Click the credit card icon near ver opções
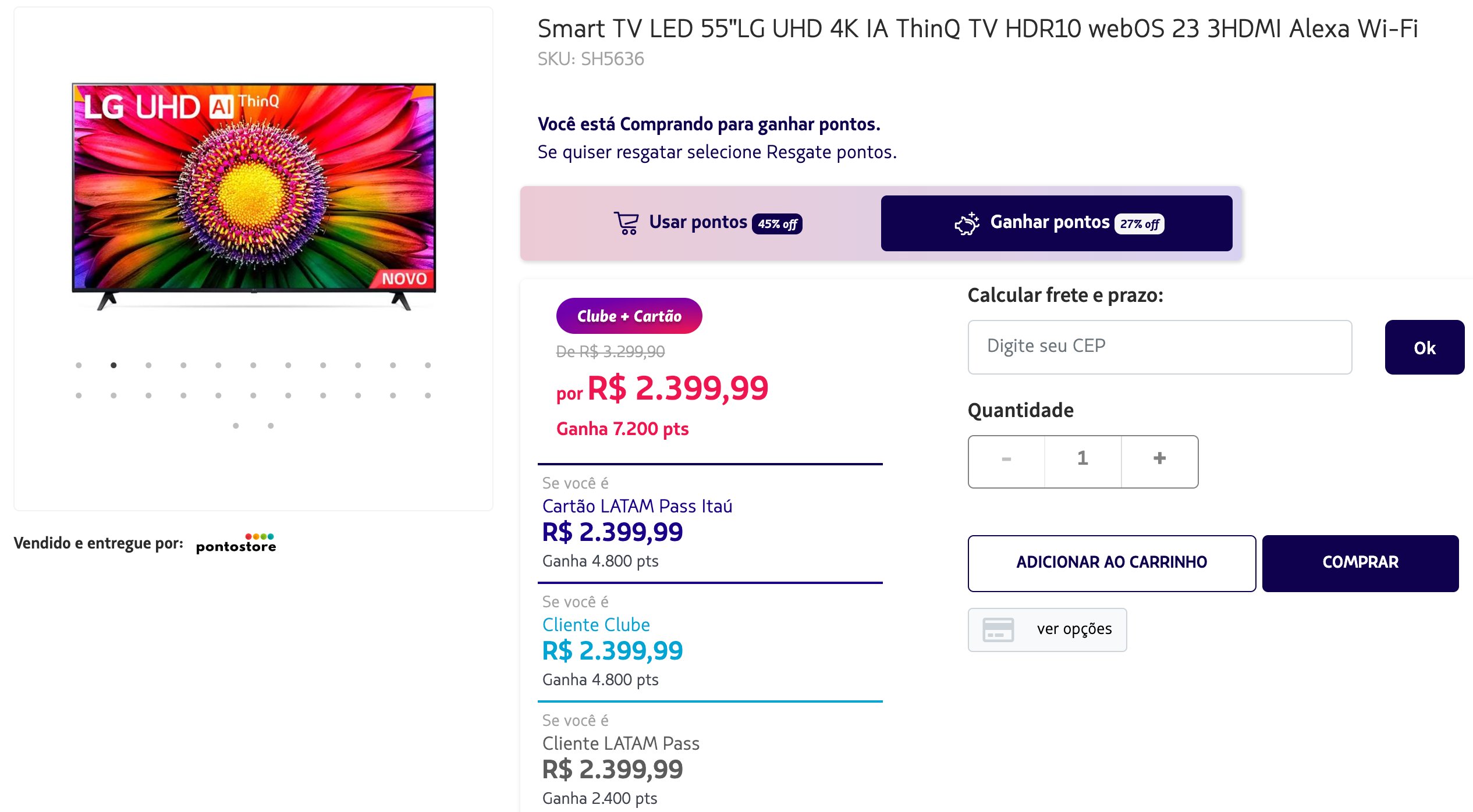 [x=998, y=629]
